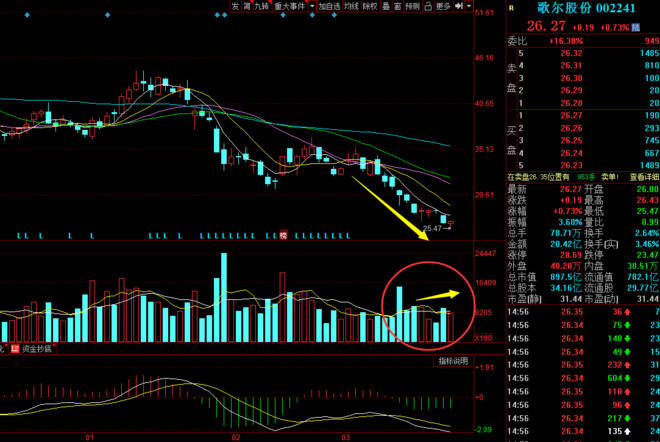The image size is (660, 442).
Task: Click the red icon beside 资金抄底
Action: (x=15, y=349)
